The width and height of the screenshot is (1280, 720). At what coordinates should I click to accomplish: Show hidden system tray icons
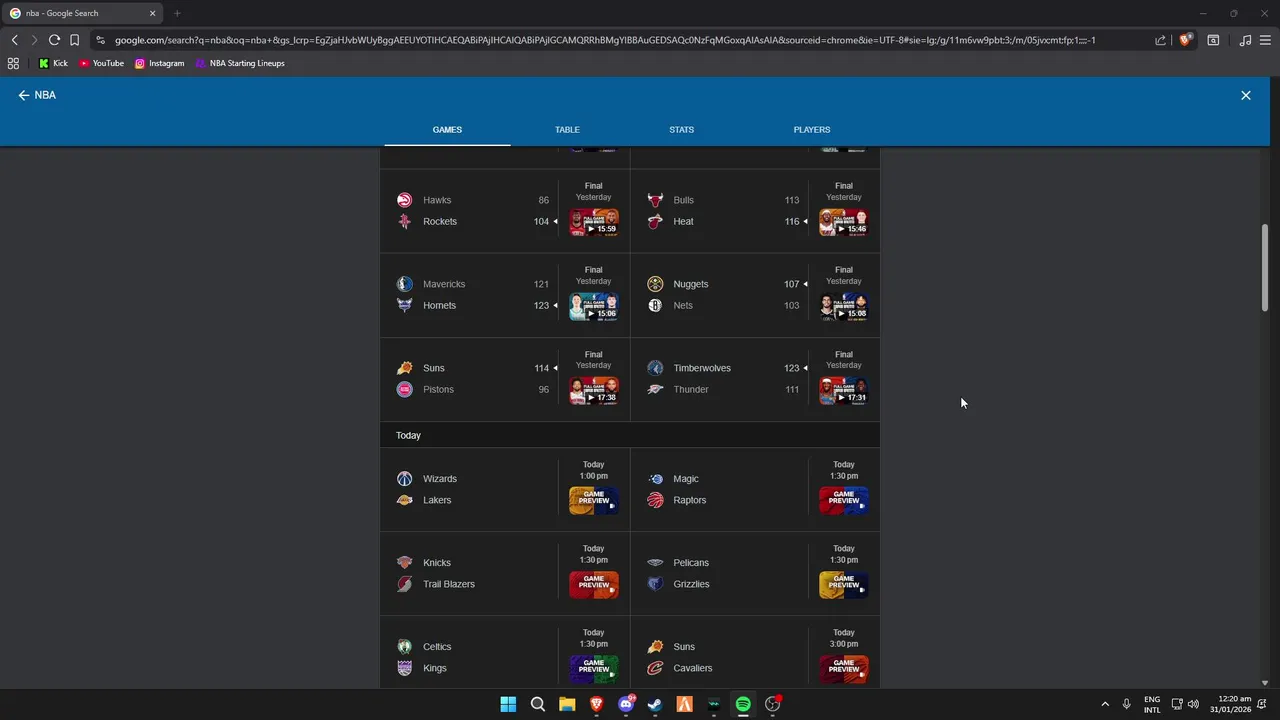pyautogui.click(x=1105, y=704)
